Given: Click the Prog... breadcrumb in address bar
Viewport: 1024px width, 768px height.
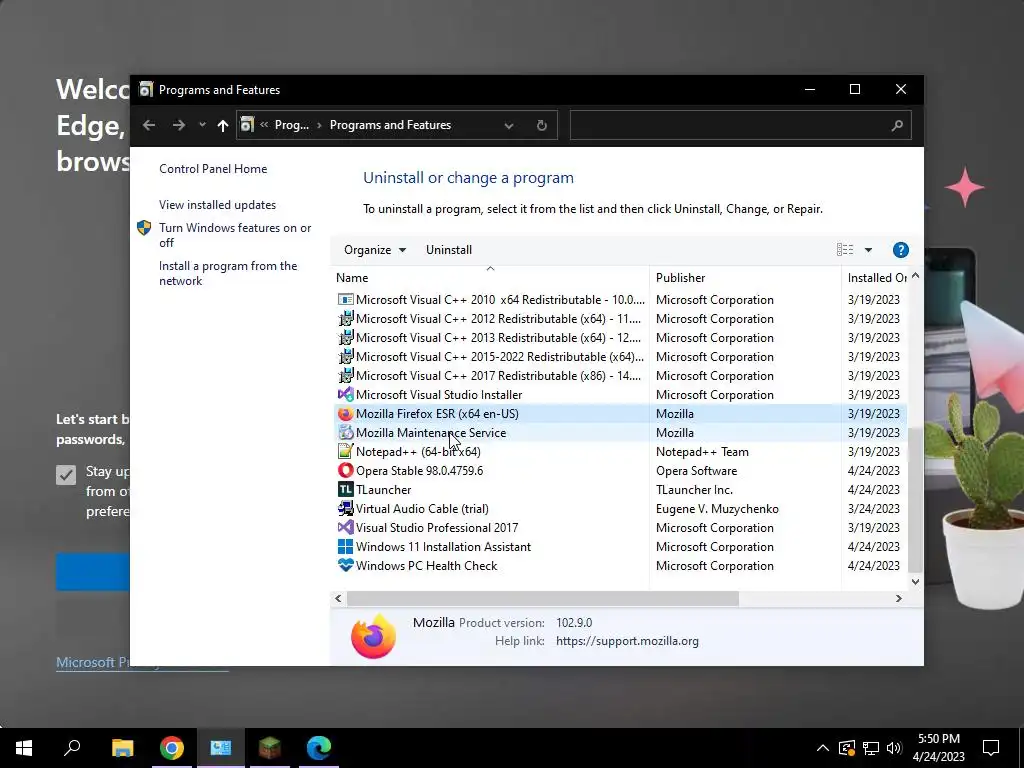Looking at the screenshot, I should 291,125.
